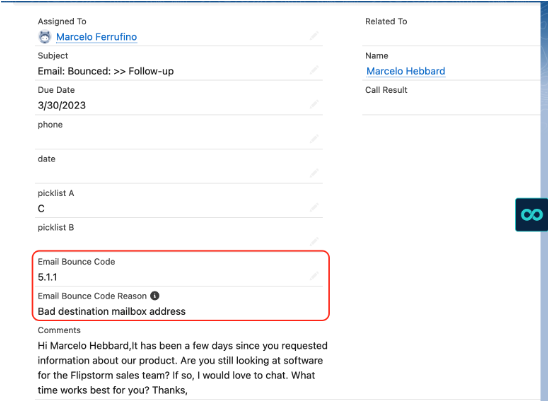Open the infinity logo side widget
The height and width of the screenshot is (402, 548).
pos(531,215)
